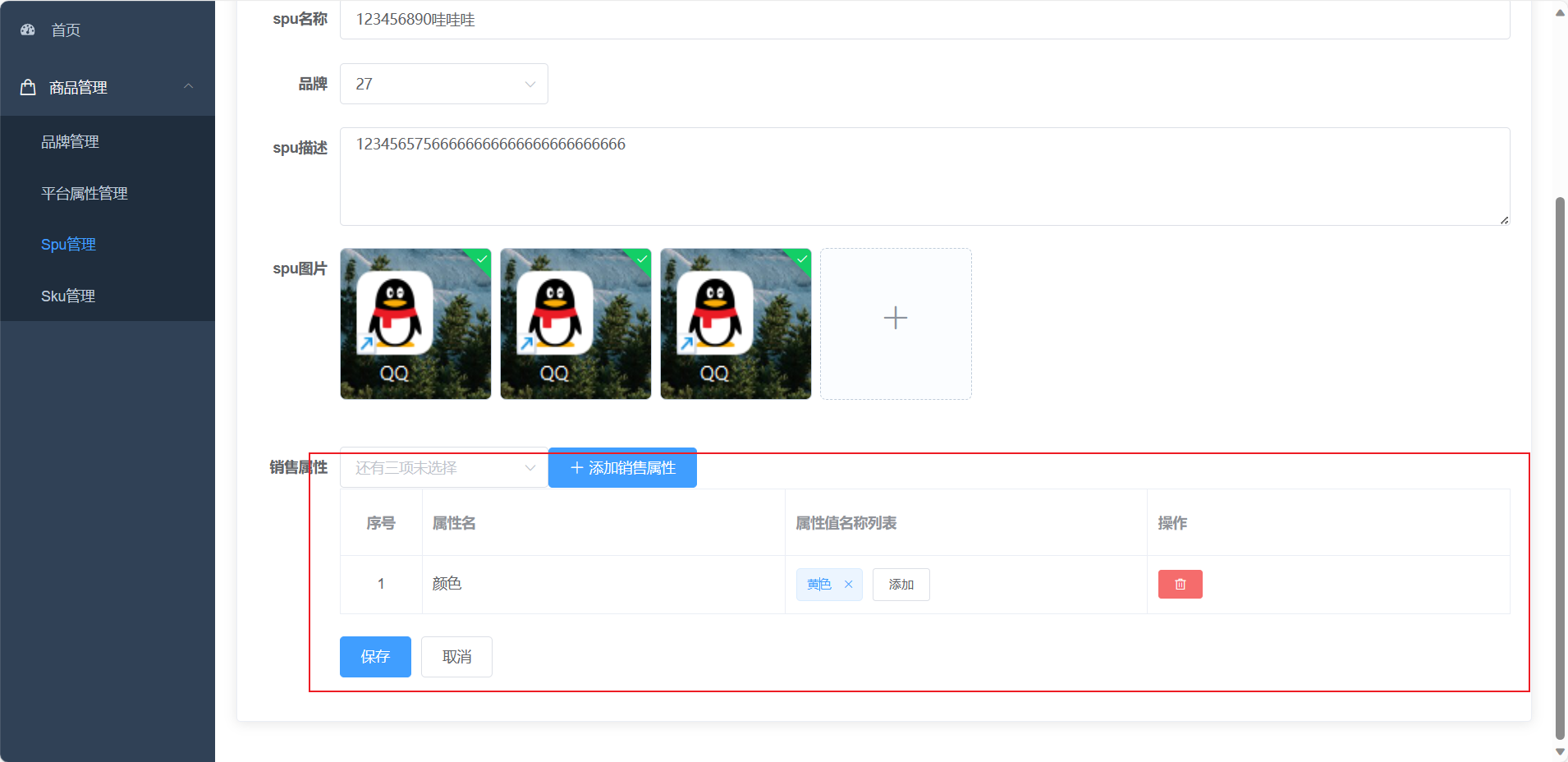
Task: Click the scrollbar up arrow icon
Action: (x=1558, y=11)
